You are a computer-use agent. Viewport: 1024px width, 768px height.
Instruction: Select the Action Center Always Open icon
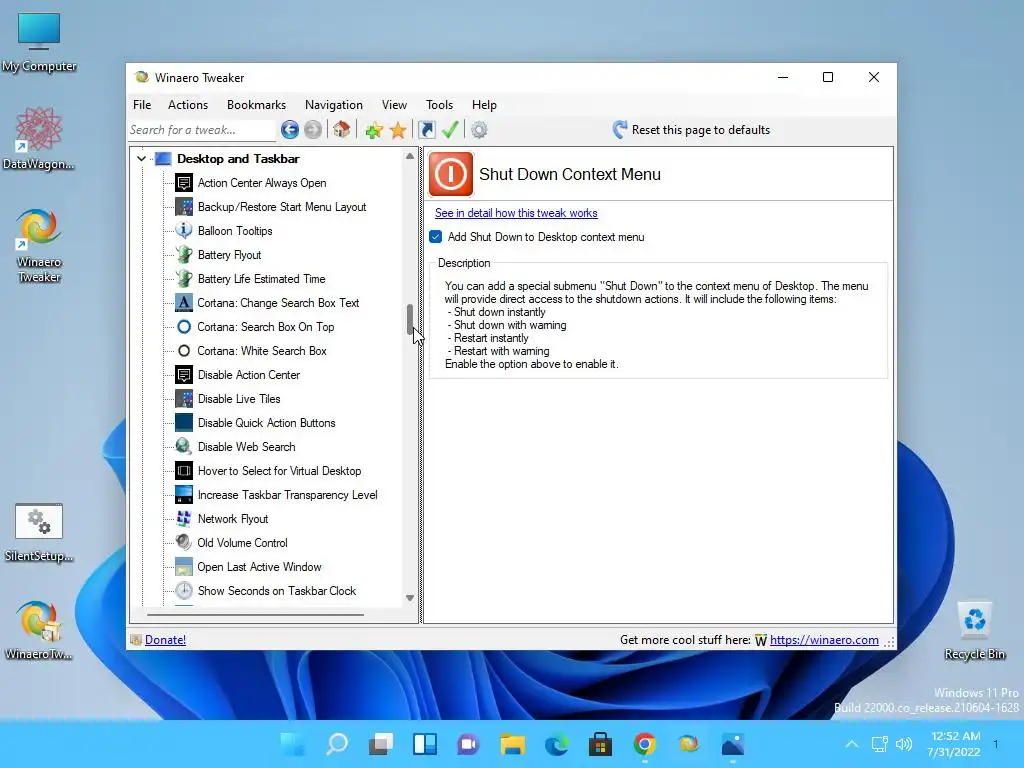pos(184,183)
